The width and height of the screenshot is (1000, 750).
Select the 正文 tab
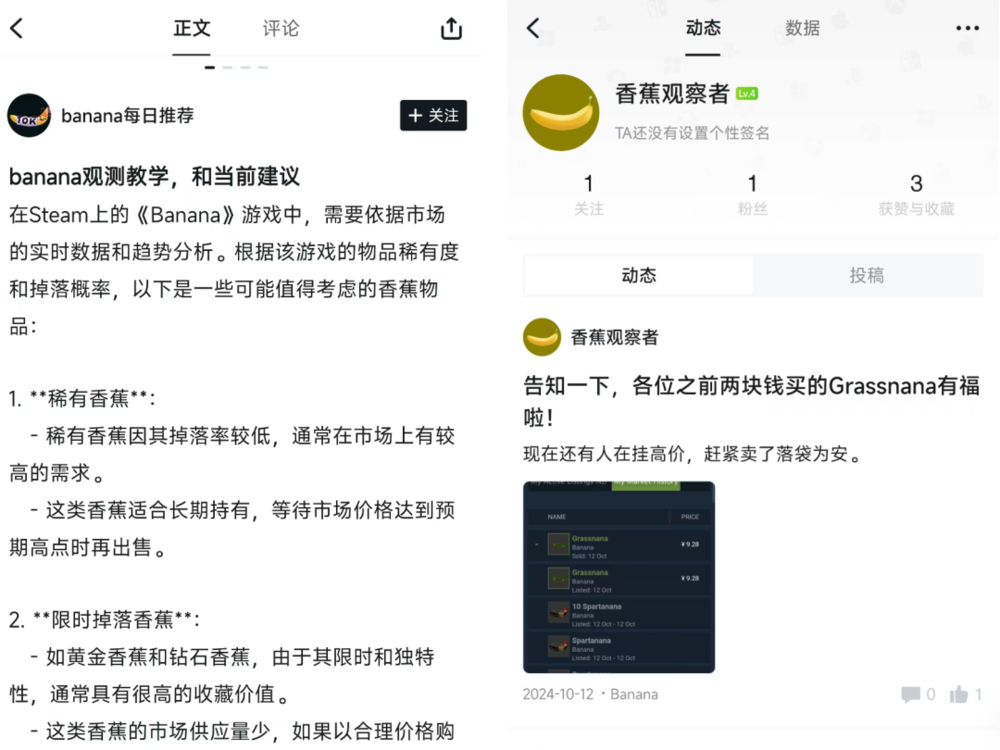[x=191, y=28]
